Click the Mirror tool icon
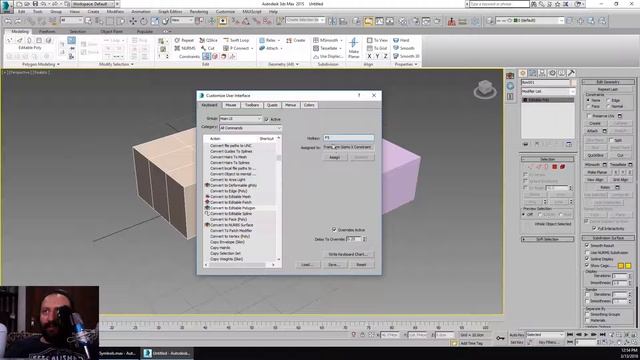This screenshot has width=640, height=360. pyautogui.click(x=333, y=21)
